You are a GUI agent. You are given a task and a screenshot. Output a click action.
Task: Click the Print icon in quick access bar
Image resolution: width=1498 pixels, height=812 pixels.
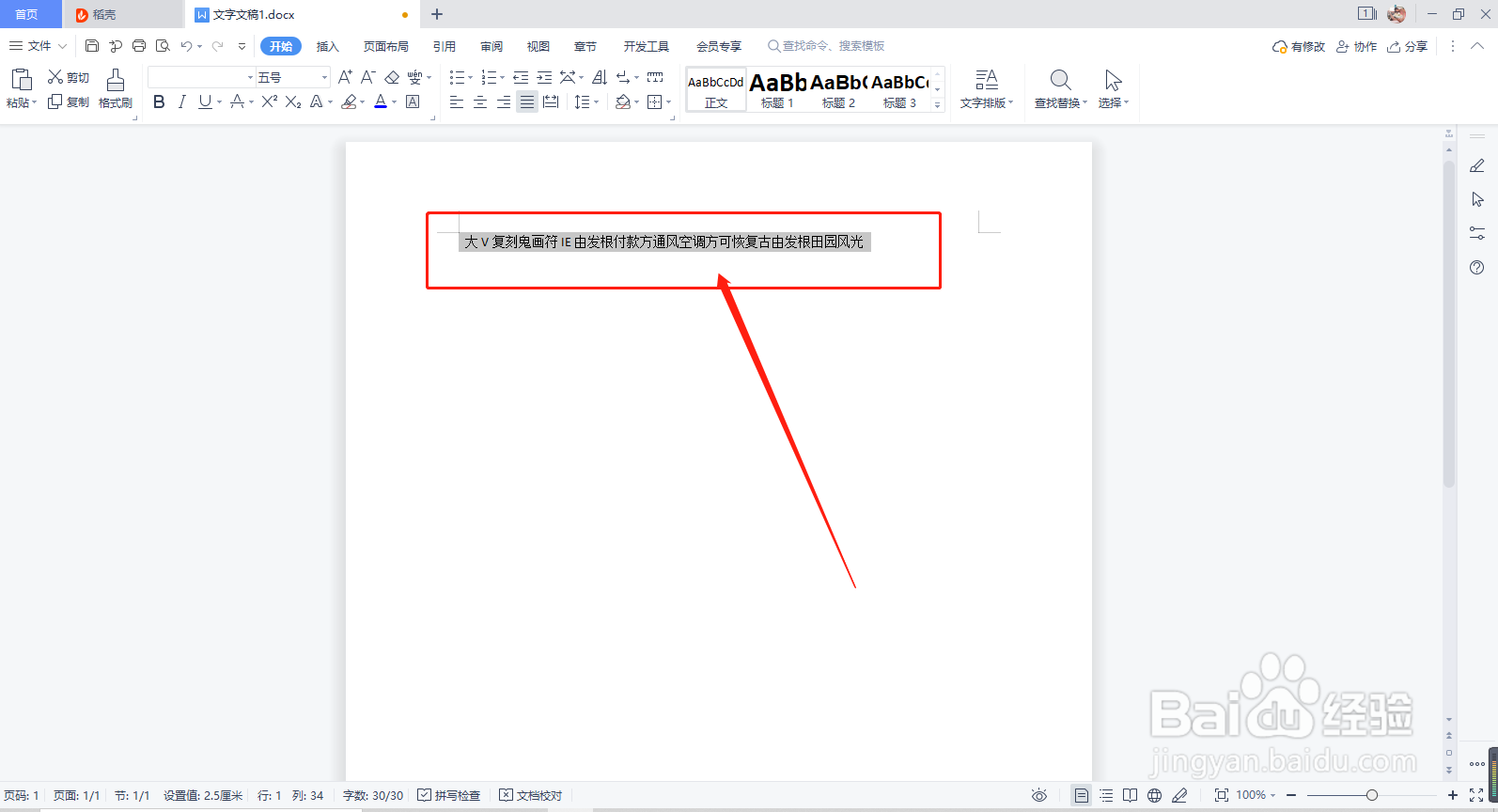pos(139,46)
